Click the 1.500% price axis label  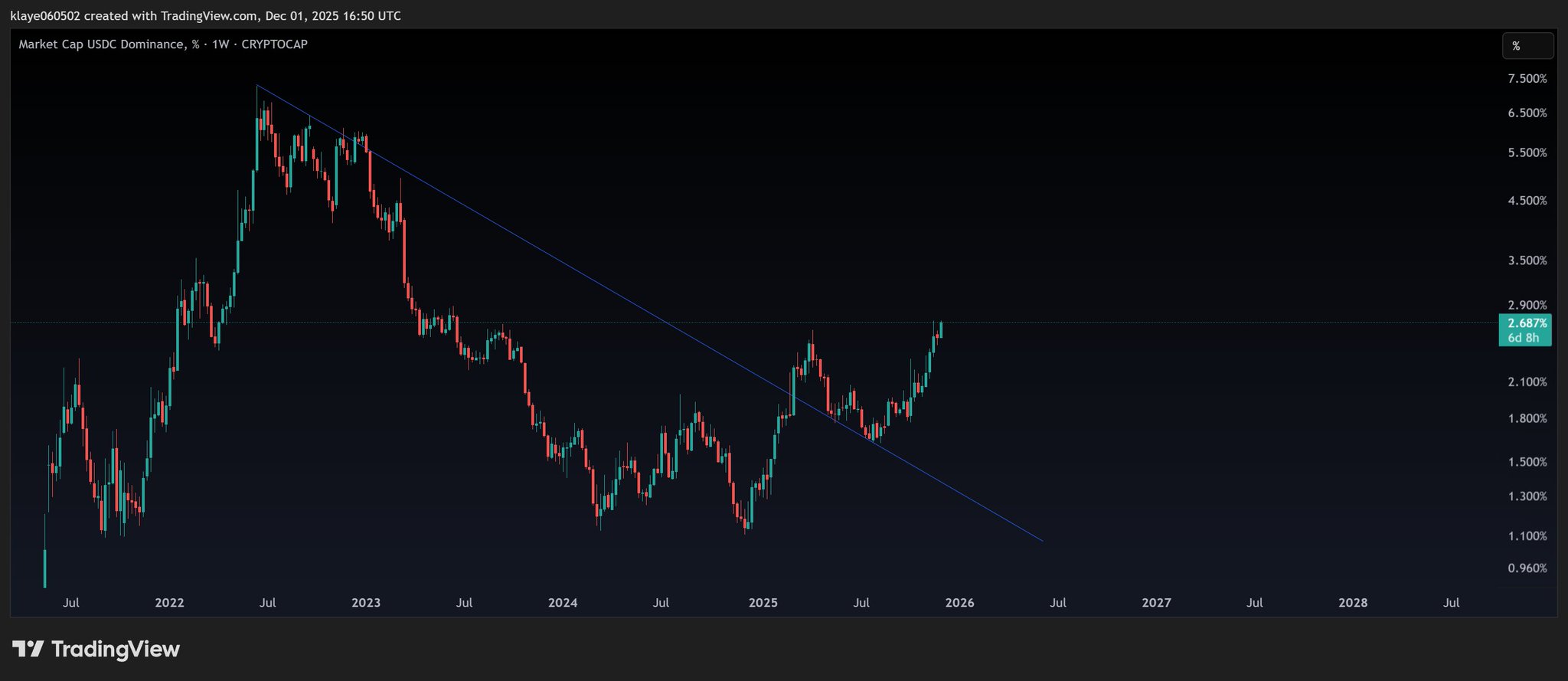pos(1527,462)
